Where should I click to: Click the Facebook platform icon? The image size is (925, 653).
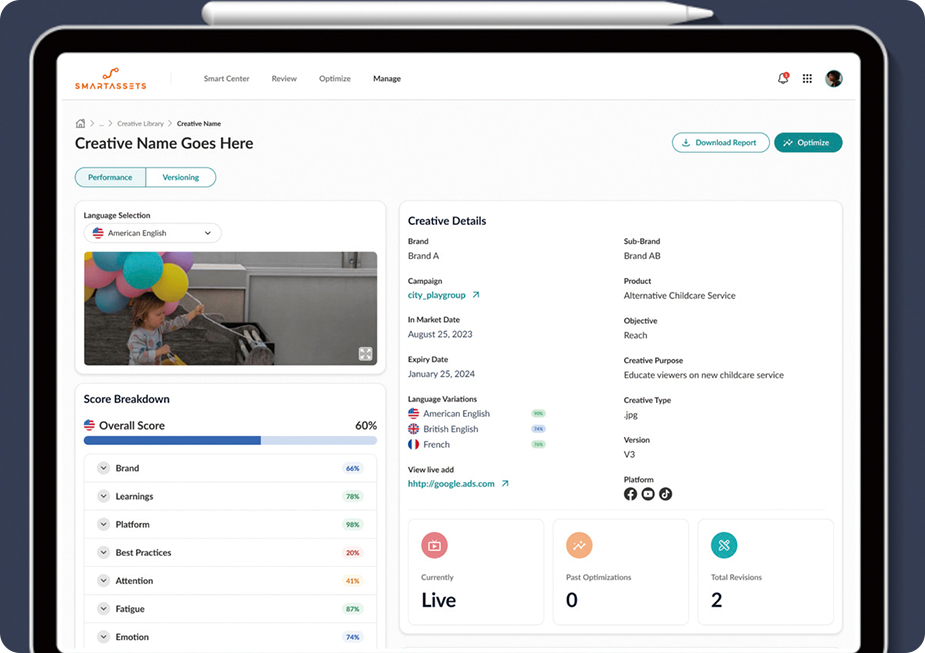point(630,494)
